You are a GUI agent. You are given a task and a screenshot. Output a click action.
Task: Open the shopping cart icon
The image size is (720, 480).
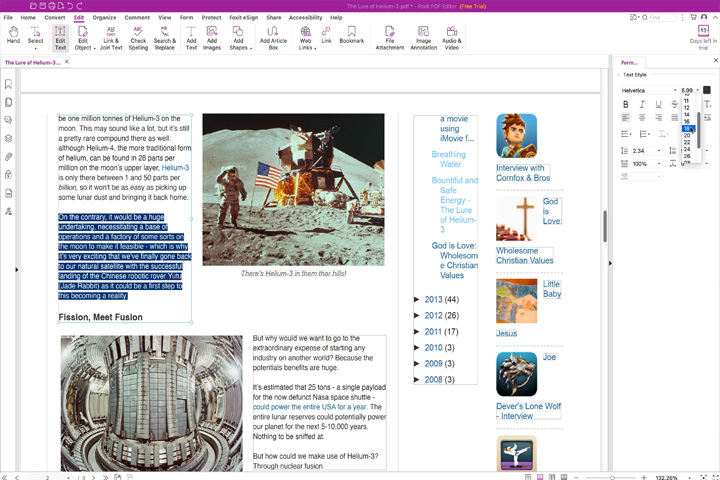[x=693, y=17]
